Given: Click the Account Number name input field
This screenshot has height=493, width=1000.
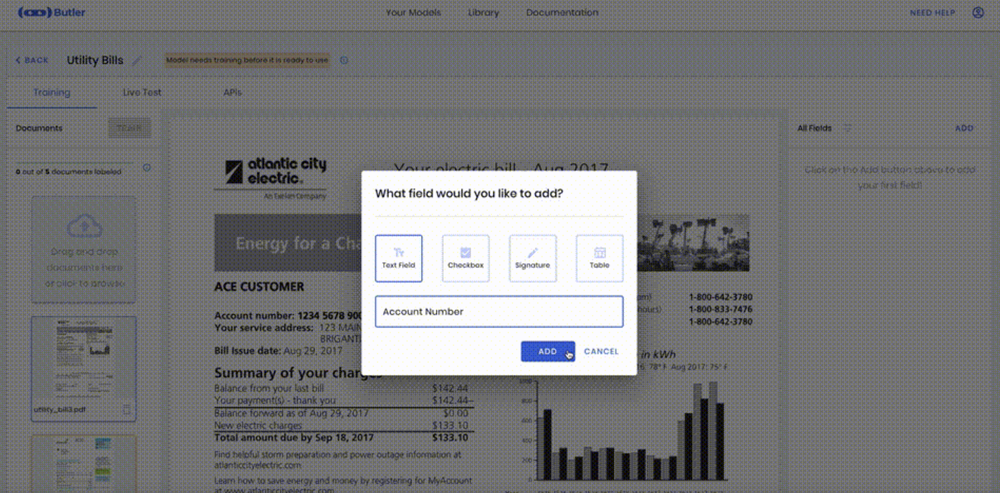Looking at the screenshot, I should point(499,312).
